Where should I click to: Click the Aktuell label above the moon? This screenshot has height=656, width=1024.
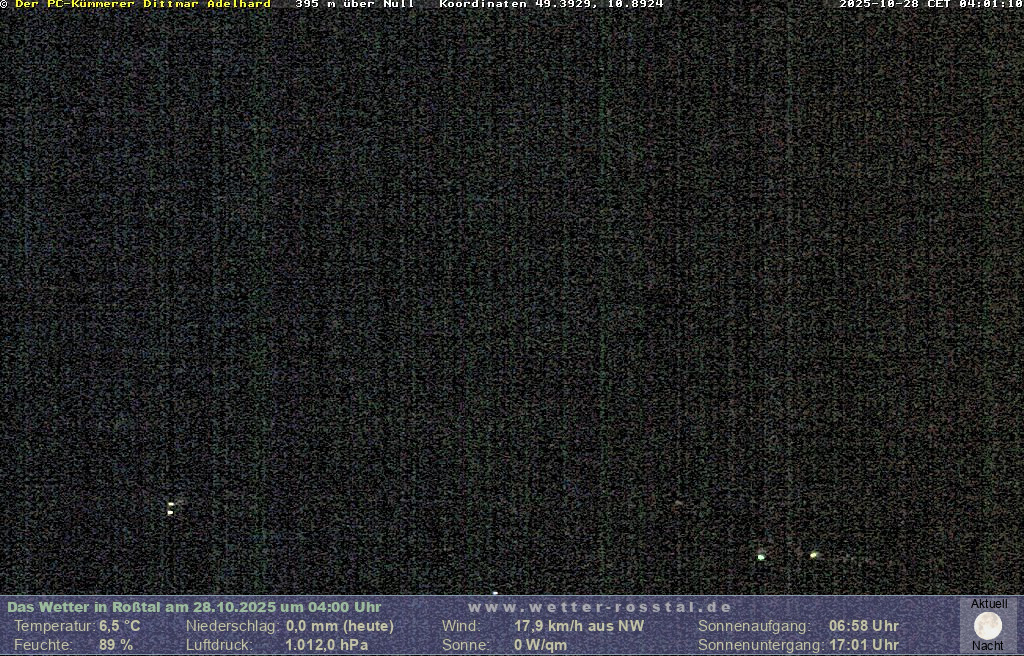pos(989,604)
